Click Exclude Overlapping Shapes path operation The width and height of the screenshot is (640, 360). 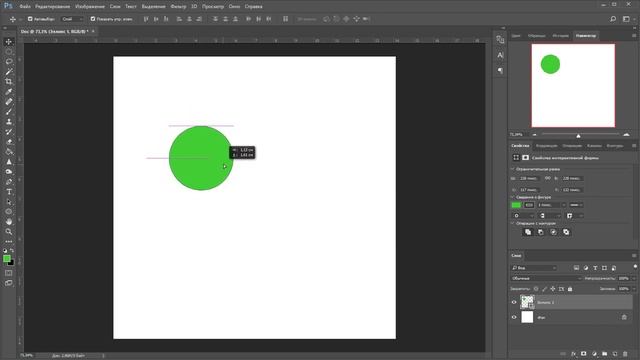[x=566, y=232]
